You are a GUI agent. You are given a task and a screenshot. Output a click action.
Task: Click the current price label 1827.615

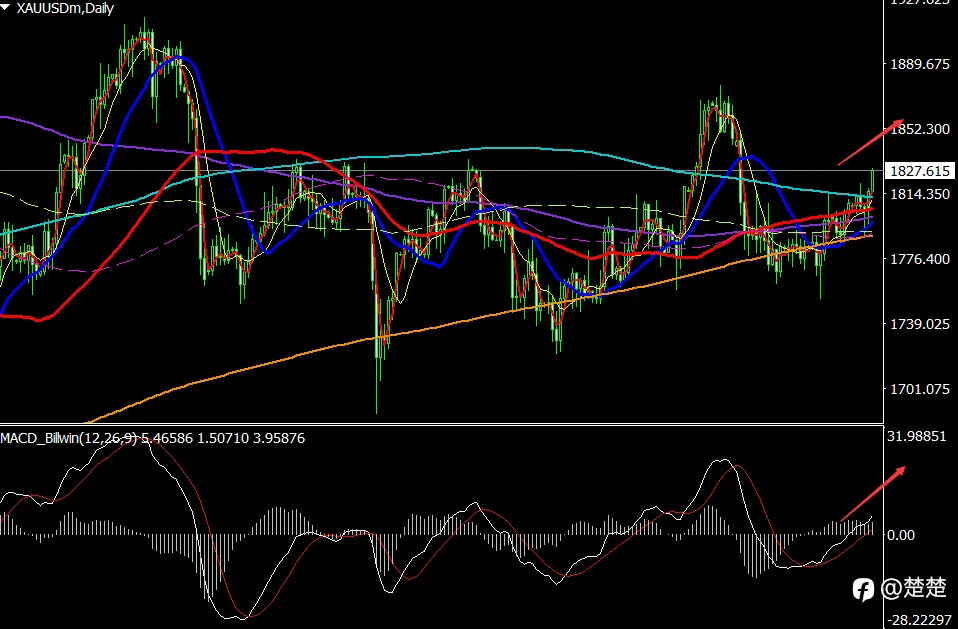tap(920, 171)
